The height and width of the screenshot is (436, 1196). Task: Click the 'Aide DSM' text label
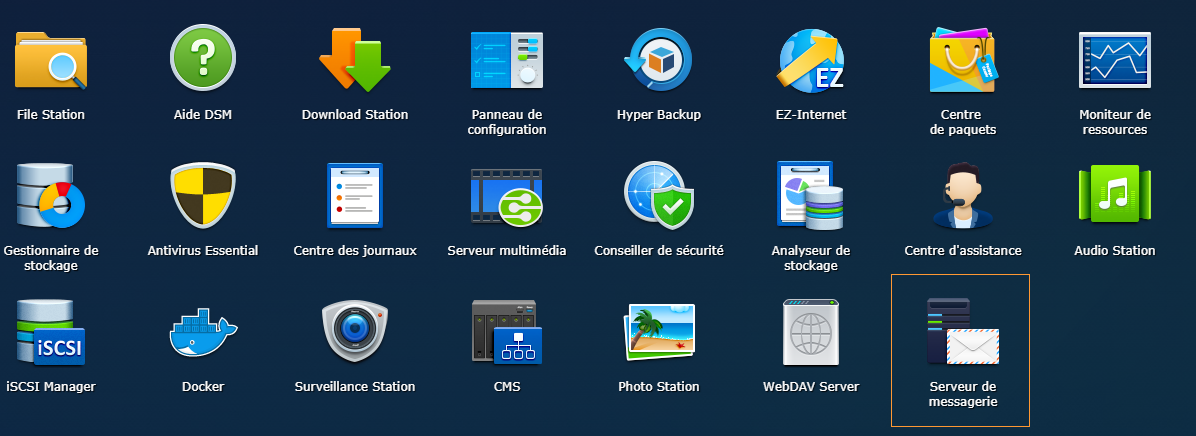[203, 115]
